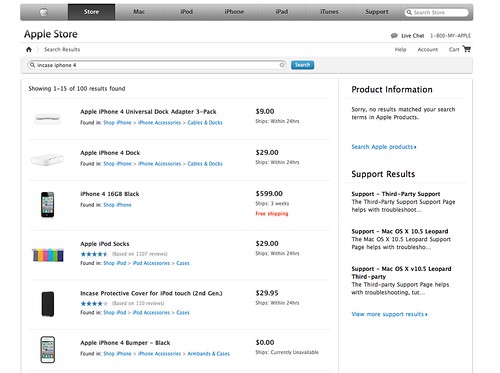Click the Search Store field in the nav bar
500x373 pixels.
(436, 12)
